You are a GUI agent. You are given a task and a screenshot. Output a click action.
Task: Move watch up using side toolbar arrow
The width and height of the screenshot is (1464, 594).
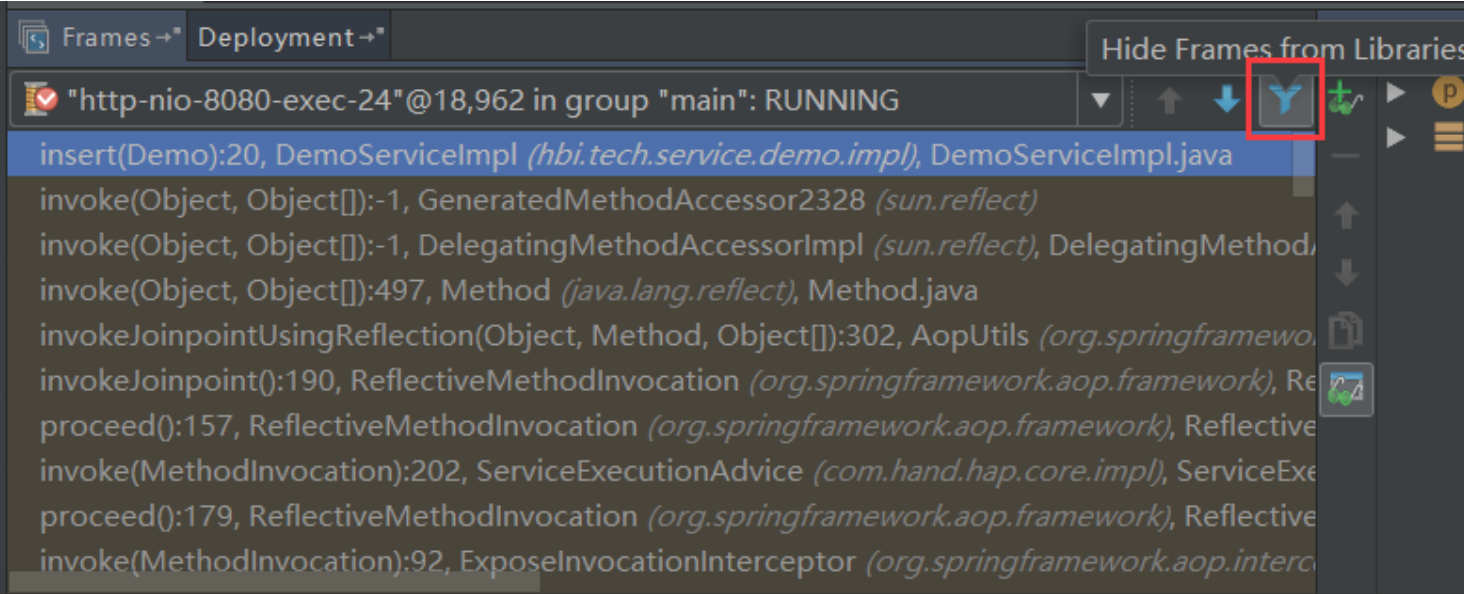click(1347, 214)
